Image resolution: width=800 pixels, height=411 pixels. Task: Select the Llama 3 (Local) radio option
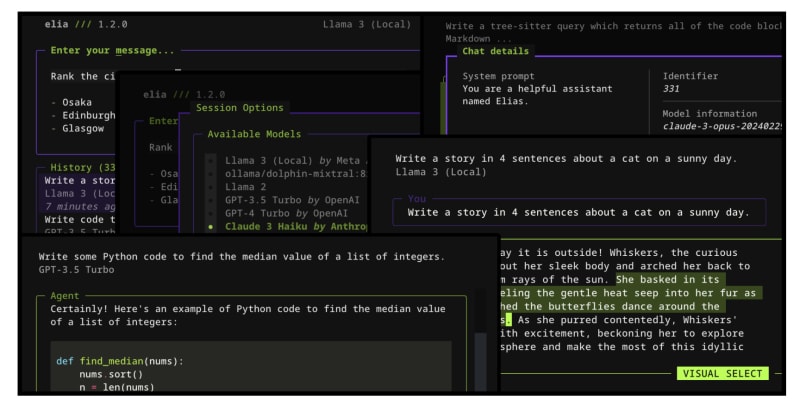(209, 158)
